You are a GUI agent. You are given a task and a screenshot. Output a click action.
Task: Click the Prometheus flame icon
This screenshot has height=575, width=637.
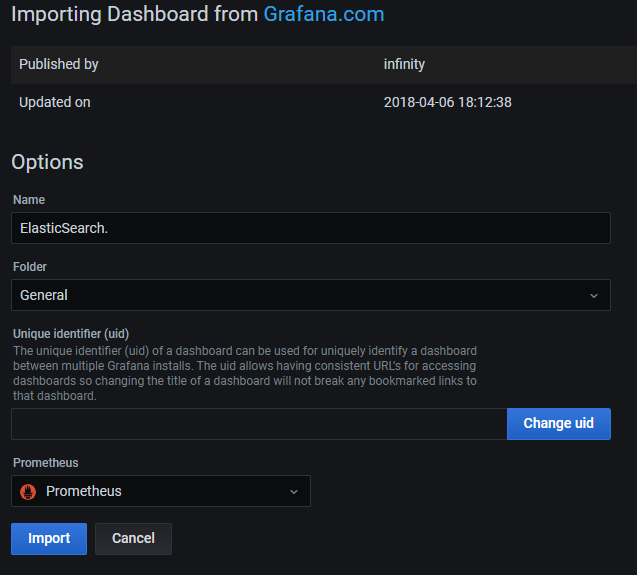[28, 492]
